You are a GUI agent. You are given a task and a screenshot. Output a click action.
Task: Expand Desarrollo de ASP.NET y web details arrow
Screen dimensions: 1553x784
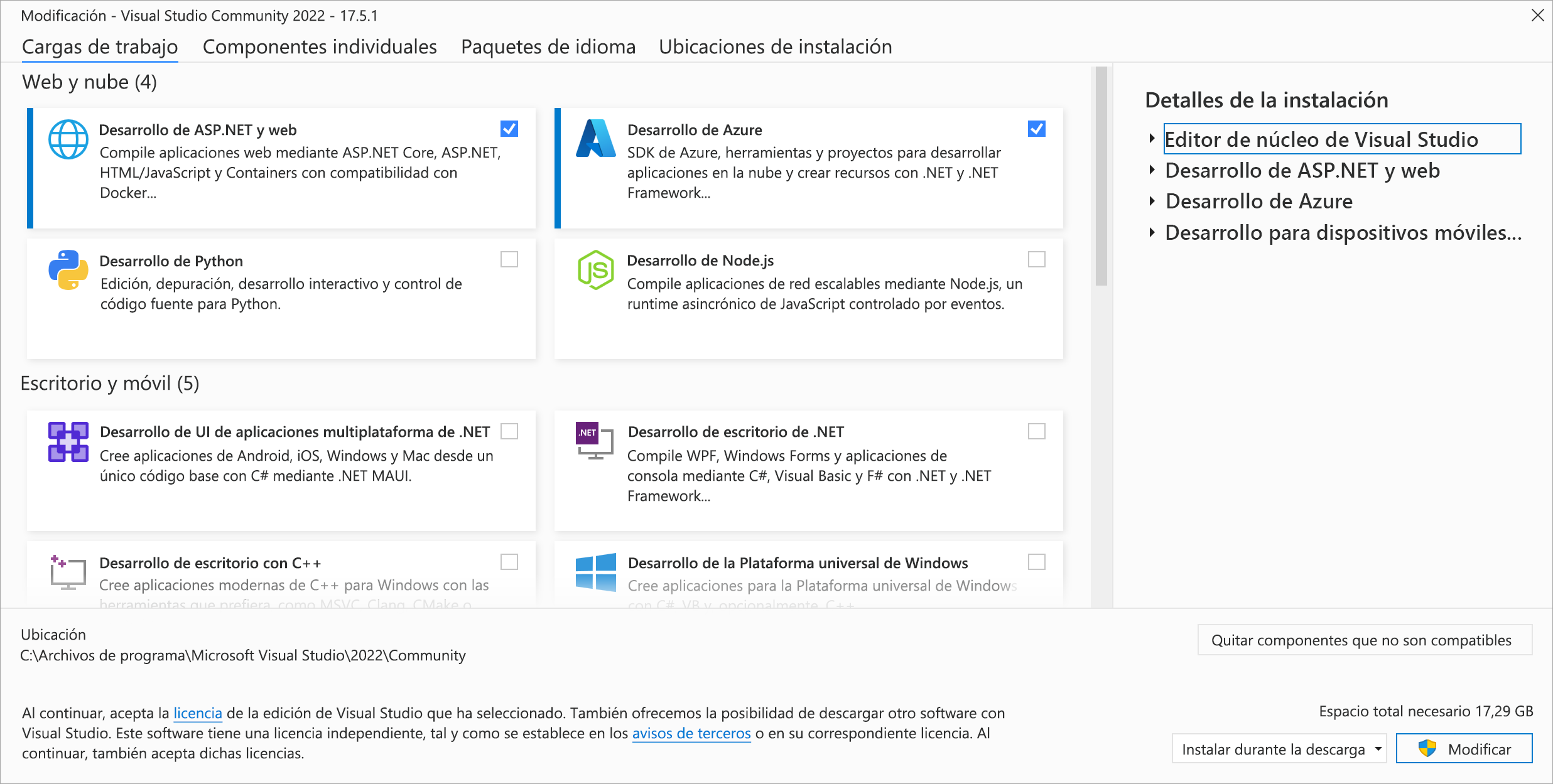coord(1152,169)
